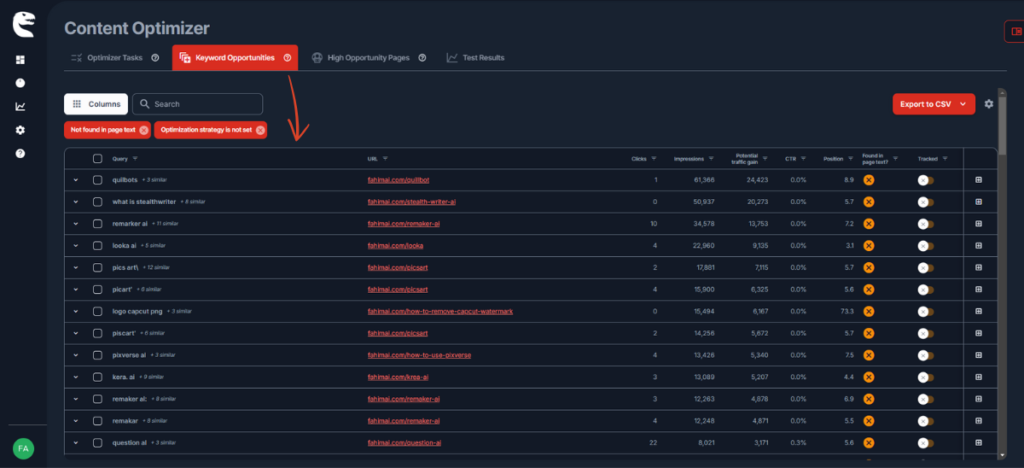The height and width of the screenshot is (468, 1024).
Task: Open the fahimai.com/looka link
Action: pyautogui.click(x=395, y=245)
